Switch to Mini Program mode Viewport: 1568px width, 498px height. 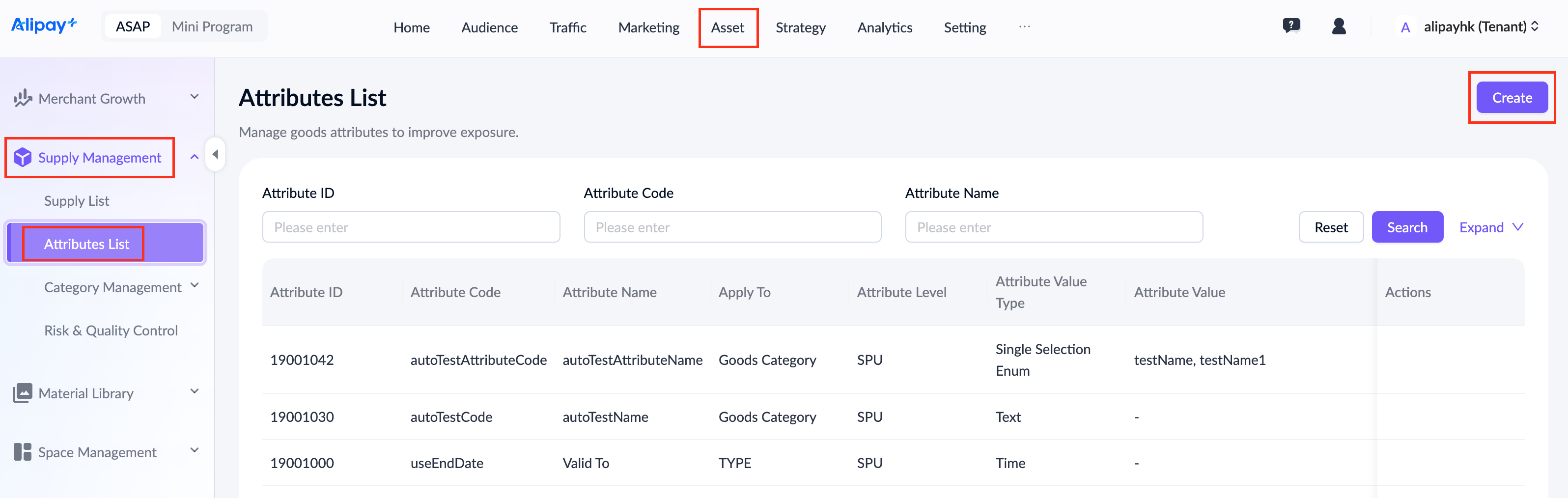click(x=212, y=26)
